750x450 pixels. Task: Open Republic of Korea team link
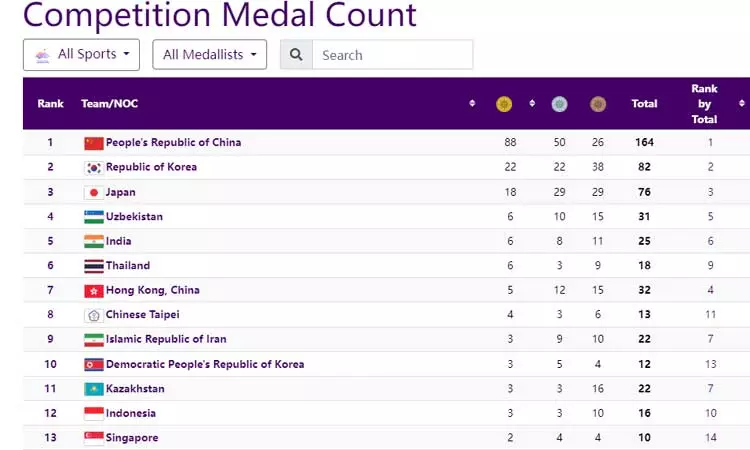pos(151,167)
